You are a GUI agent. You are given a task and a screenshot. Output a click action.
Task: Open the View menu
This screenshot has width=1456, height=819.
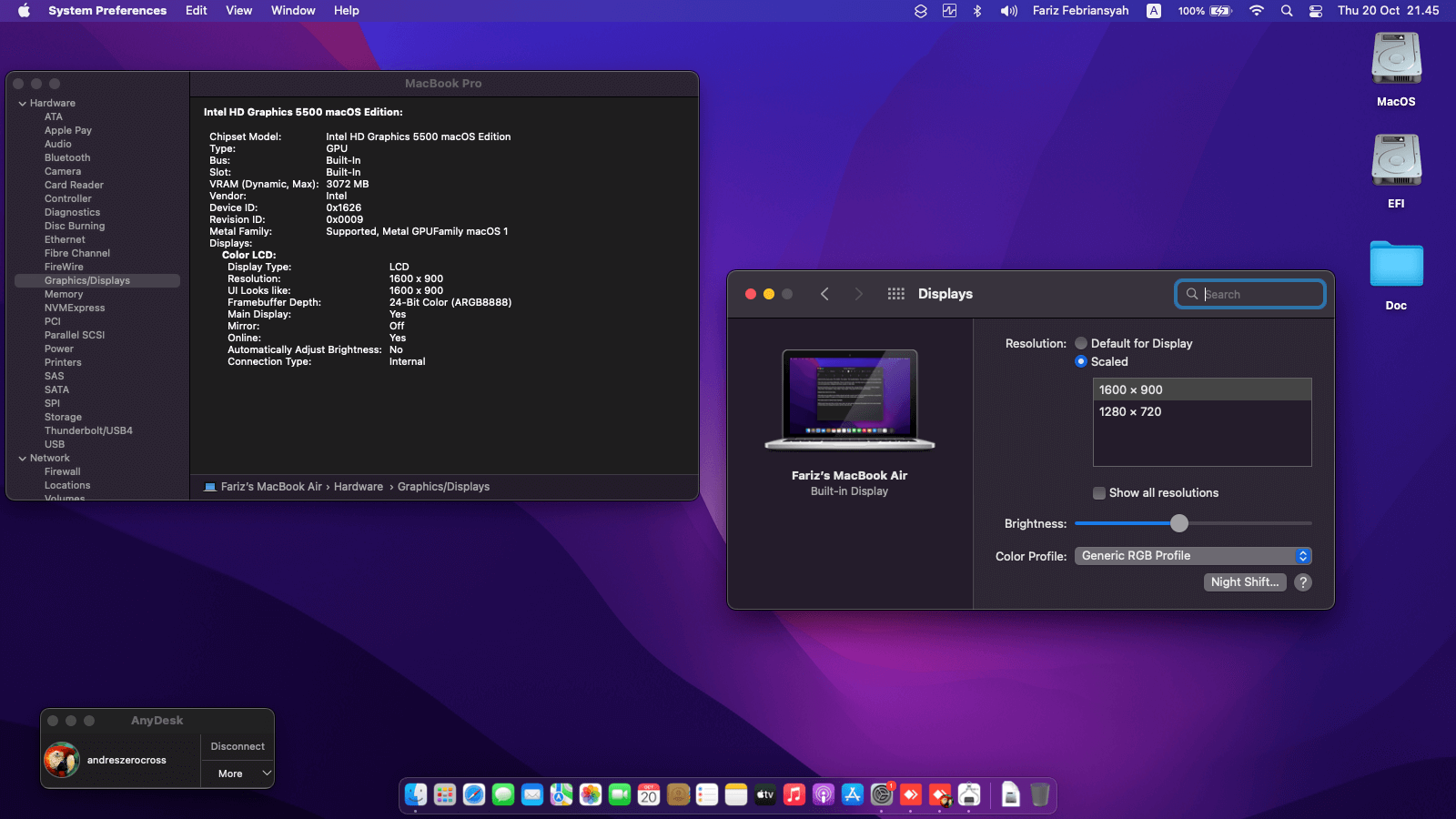point(238,11)
